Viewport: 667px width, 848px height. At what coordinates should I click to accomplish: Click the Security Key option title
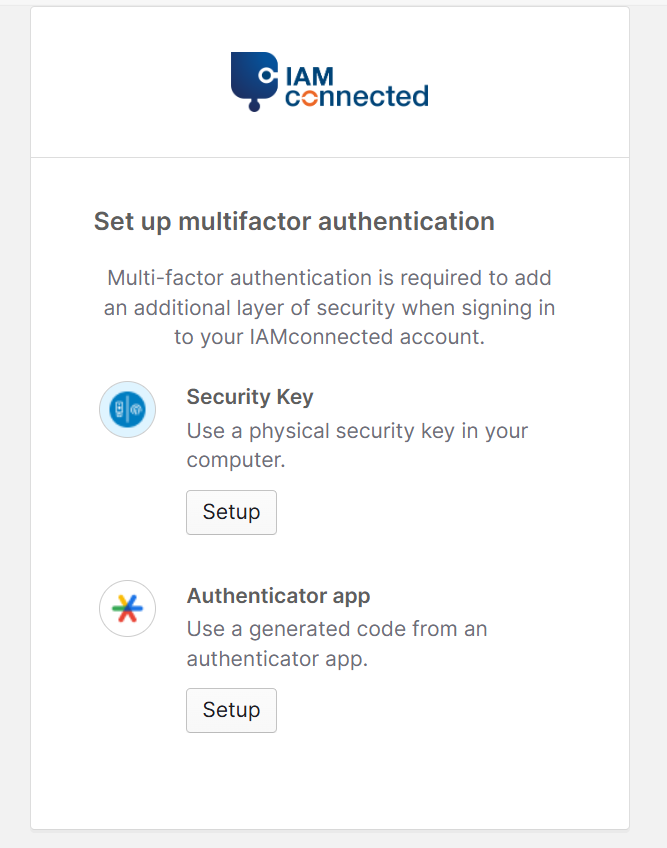pyautogui.click(x=250, y=396)
